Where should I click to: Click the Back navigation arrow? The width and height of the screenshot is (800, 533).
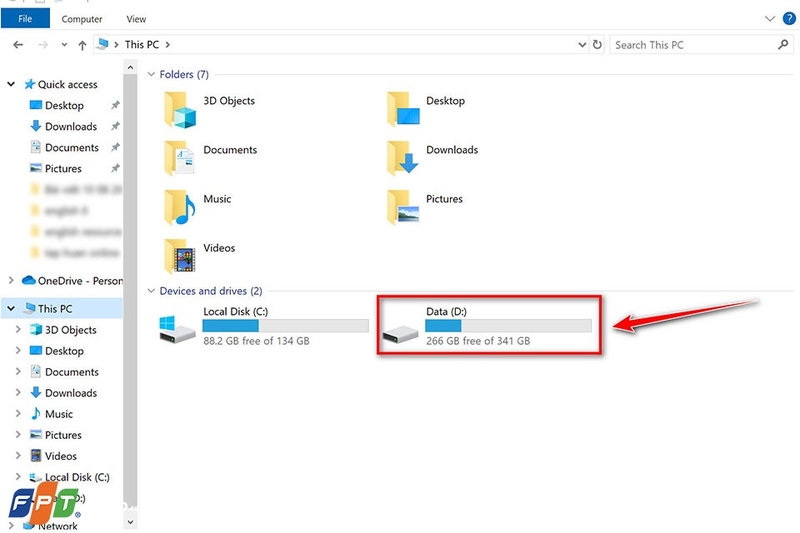click(x=18, y=45)
